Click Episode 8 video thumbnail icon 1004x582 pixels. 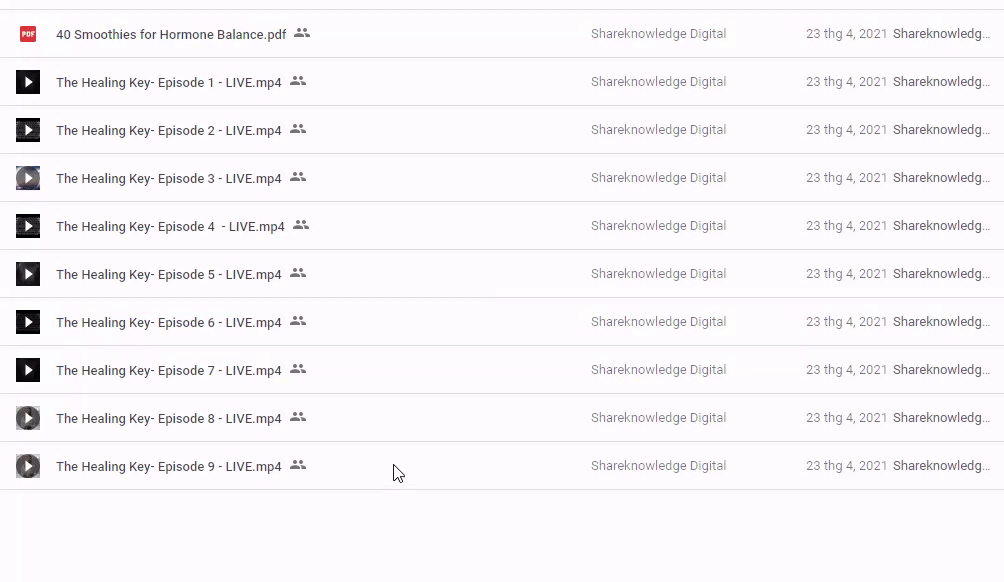point(28,418)
